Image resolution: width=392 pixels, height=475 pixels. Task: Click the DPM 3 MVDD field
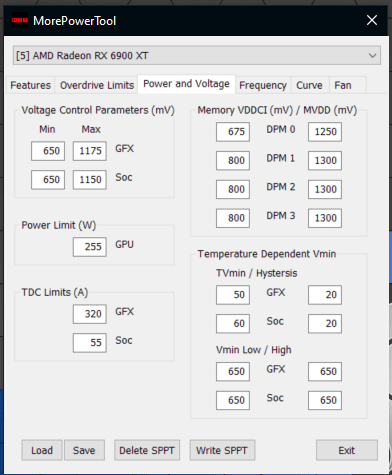[x=325, y=218]
